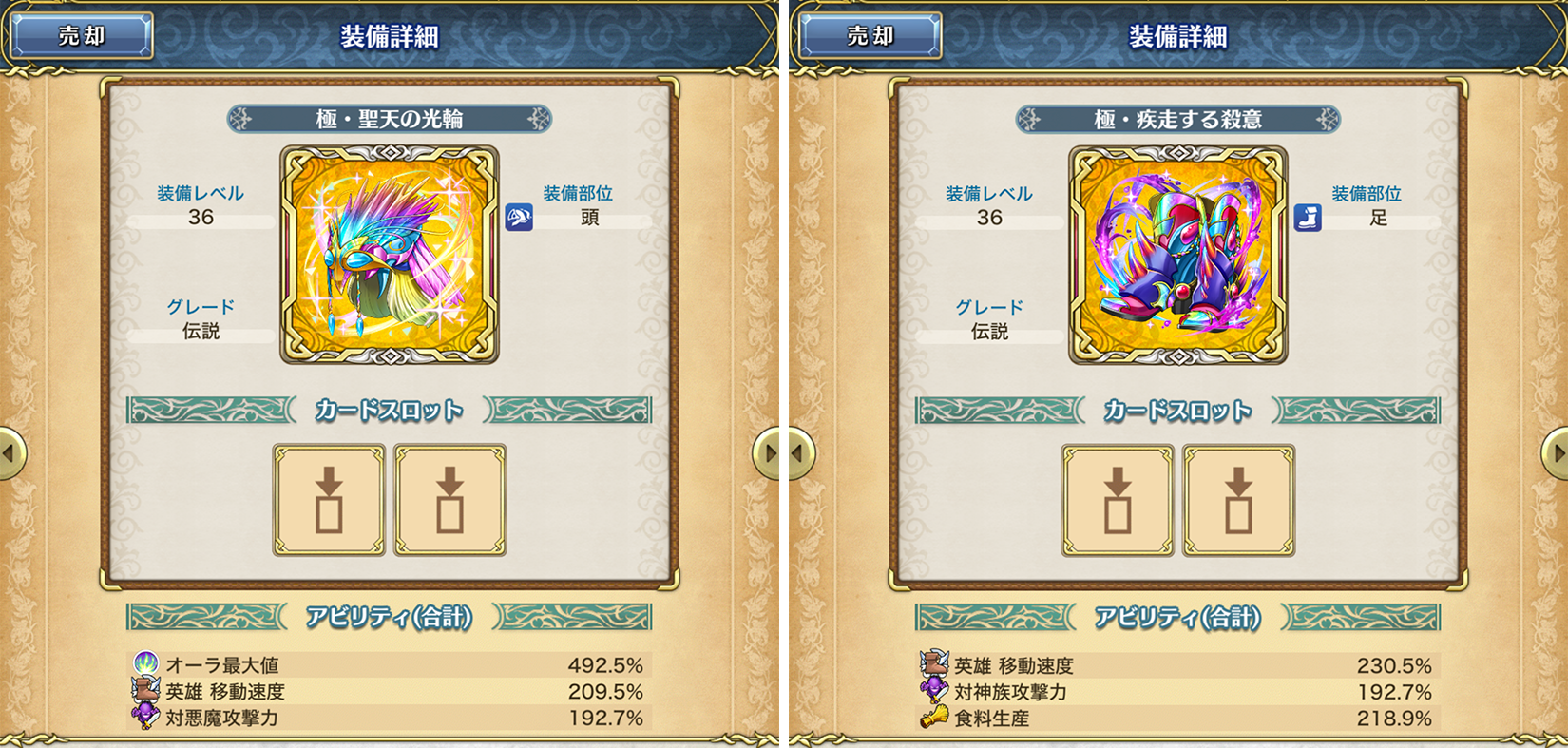Image resolution: width=1568 pixels, height=748 pixels.
Task: Click the 売却 button on the left panel
Action: (x=82, y=36)
